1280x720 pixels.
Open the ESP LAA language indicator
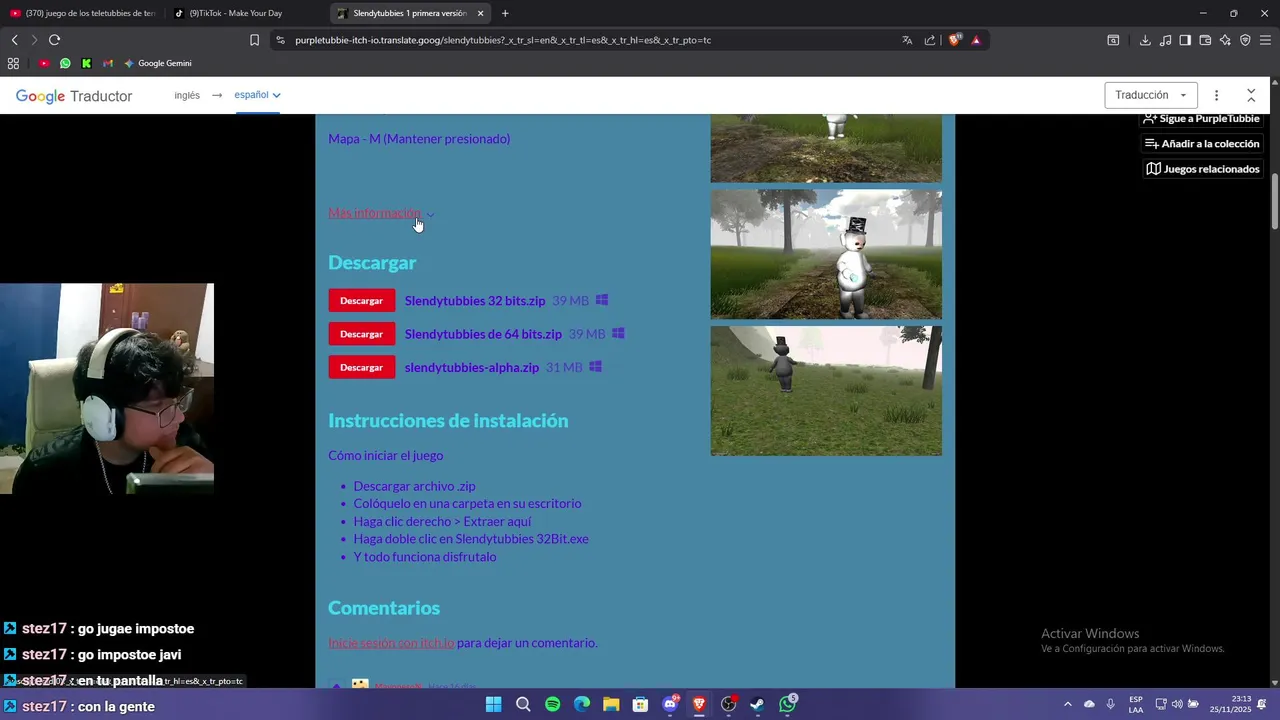(1136, 704)
